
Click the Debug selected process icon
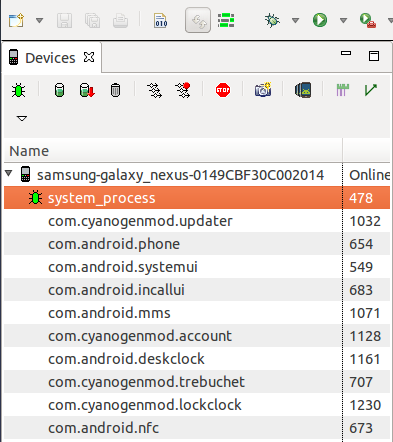click(18, 90)
